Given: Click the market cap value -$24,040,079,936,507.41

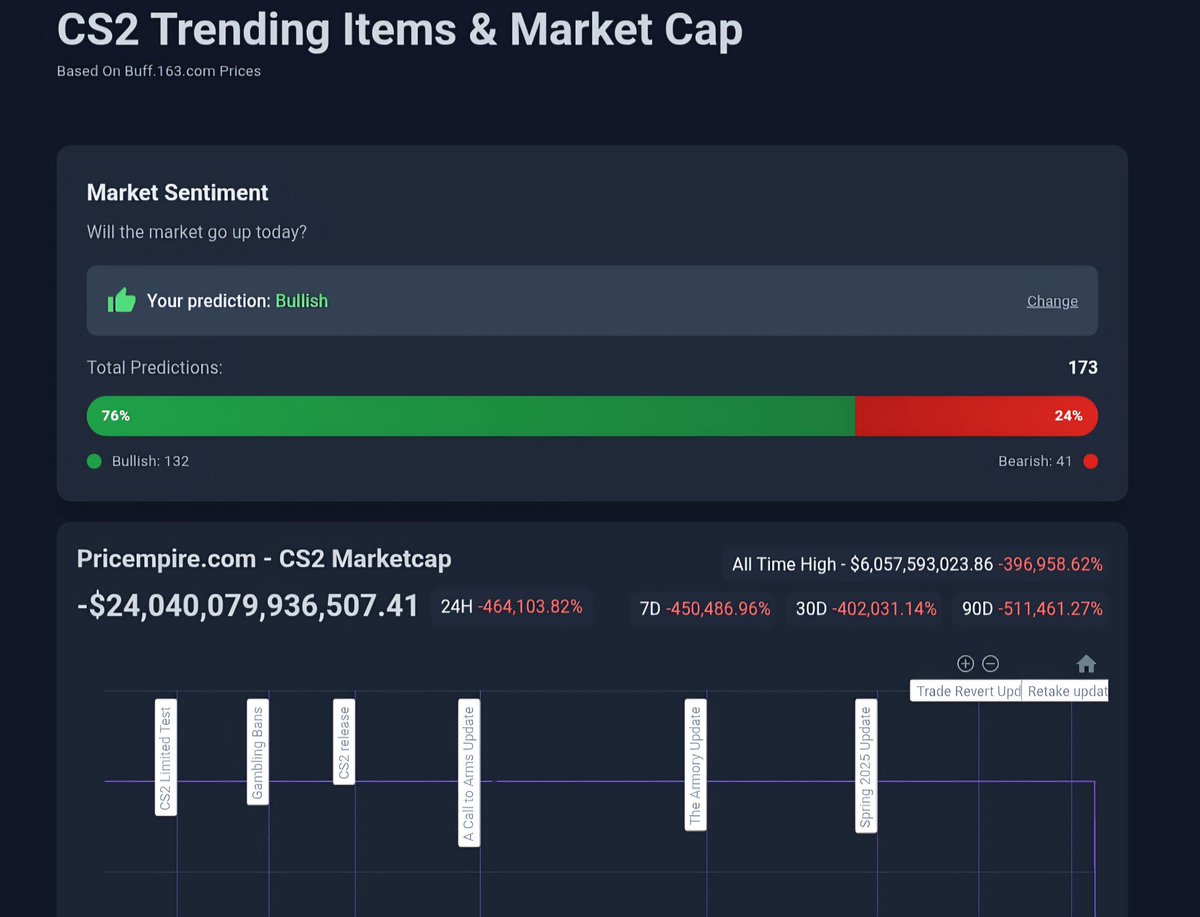Looking at the screenshot, I should coord(248,606).
